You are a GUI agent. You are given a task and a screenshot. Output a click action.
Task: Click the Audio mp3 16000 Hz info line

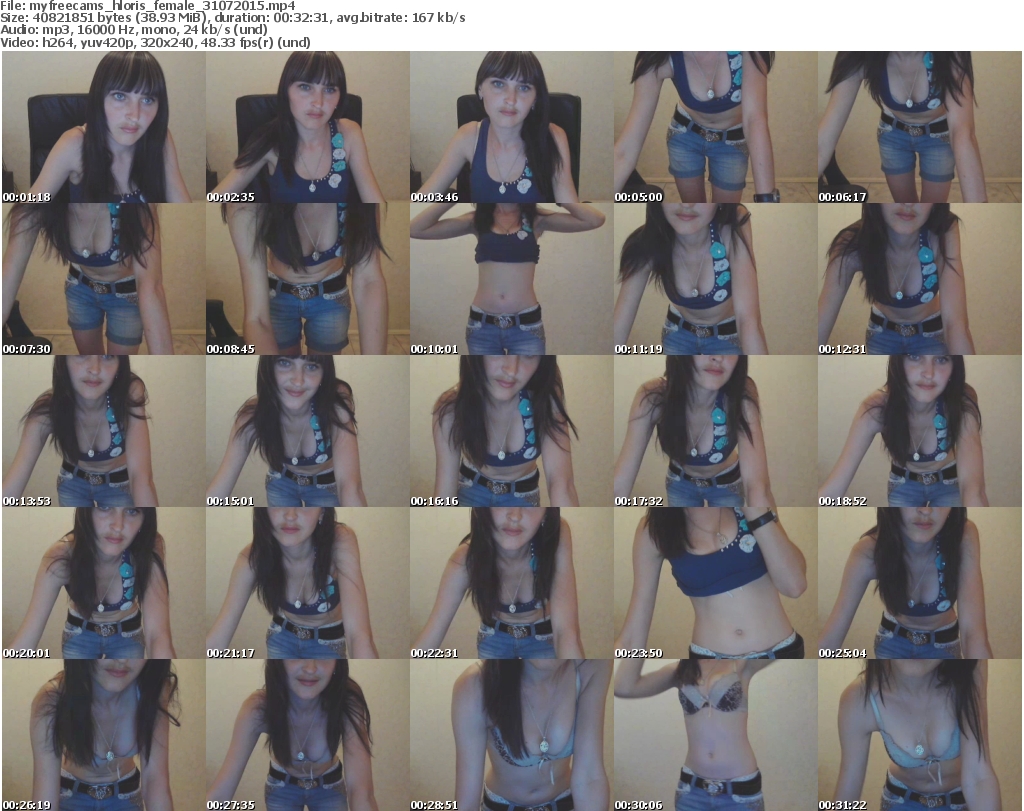tap(134, 29)
